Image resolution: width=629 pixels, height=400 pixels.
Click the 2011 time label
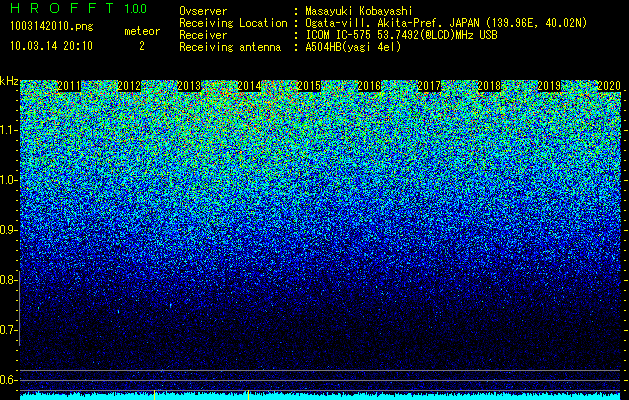69,86
